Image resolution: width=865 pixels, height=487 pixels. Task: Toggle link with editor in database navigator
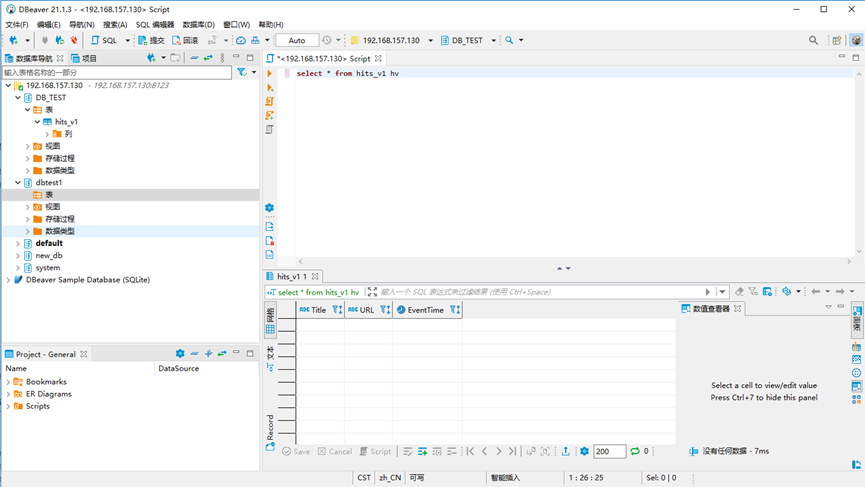[x=208, y=58]
